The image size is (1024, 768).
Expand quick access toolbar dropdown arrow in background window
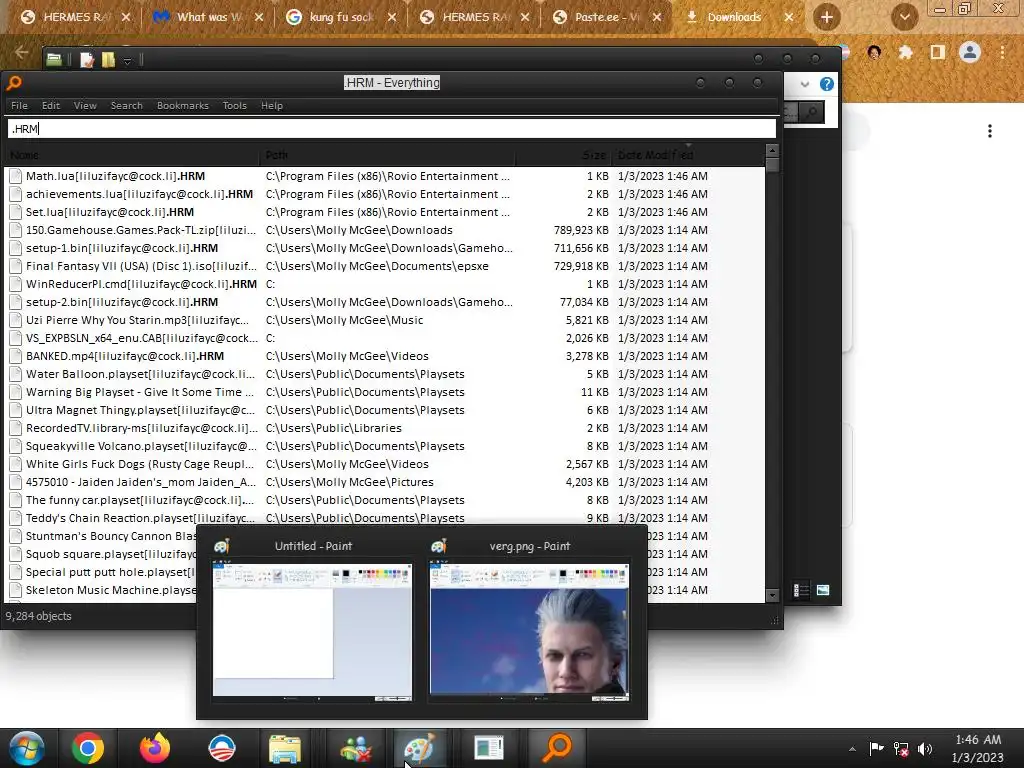pyautogui.click(x=127, y=61)
